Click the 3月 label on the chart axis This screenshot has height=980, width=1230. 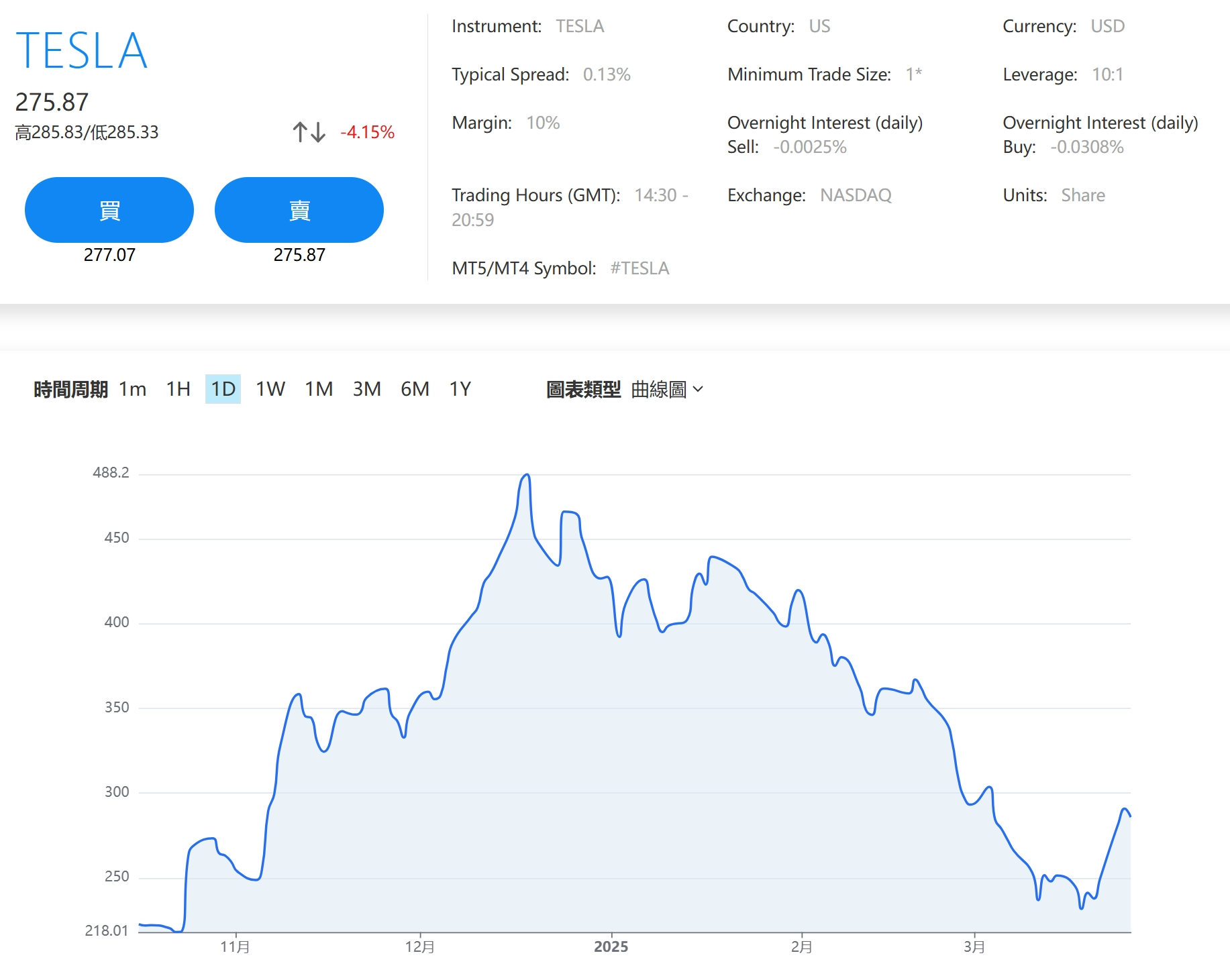[x=974, y=946]
